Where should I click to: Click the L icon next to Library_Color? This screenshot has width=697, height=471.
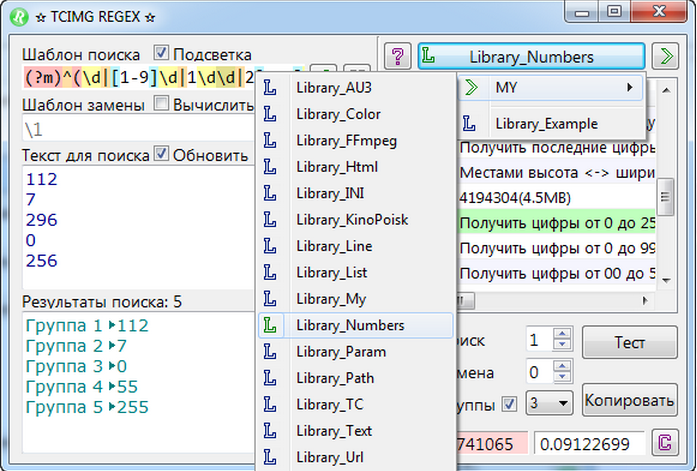click(270, 114)
